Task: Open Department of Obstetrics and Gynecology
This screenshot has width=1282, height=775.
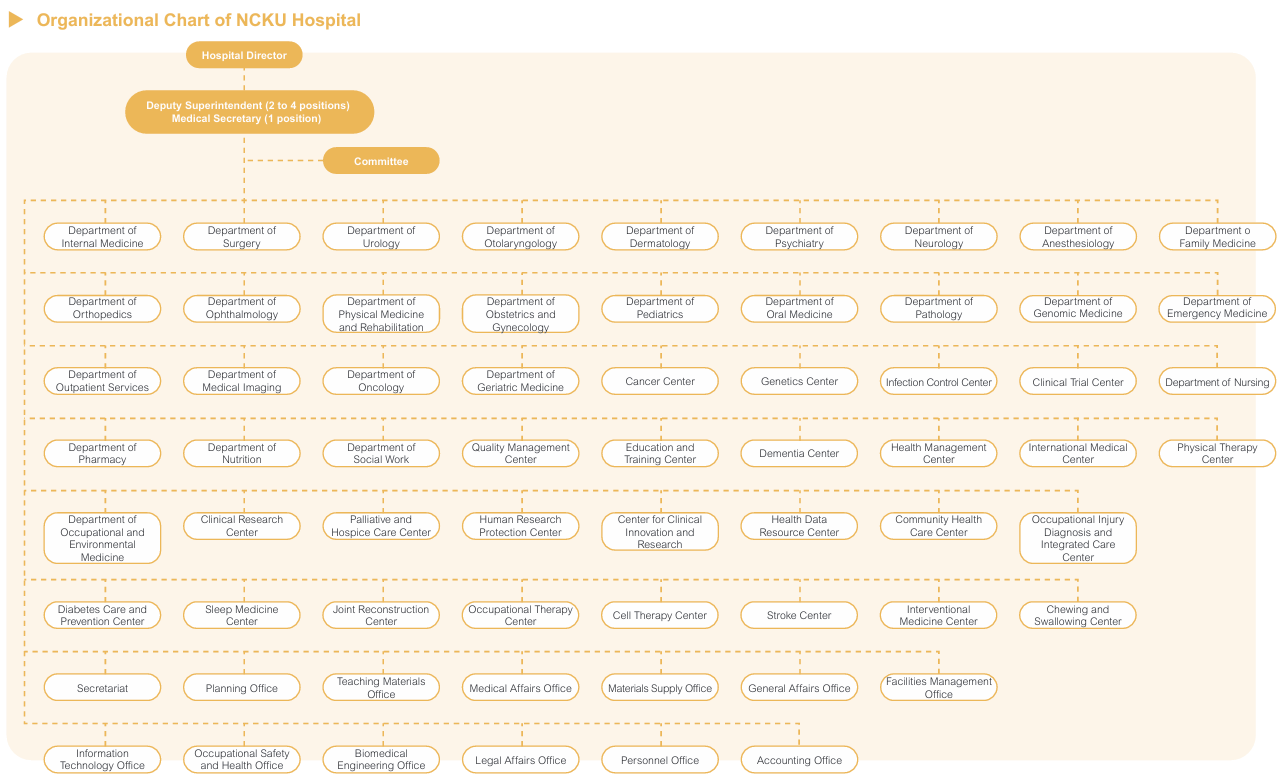Action: tap(521, 314)
